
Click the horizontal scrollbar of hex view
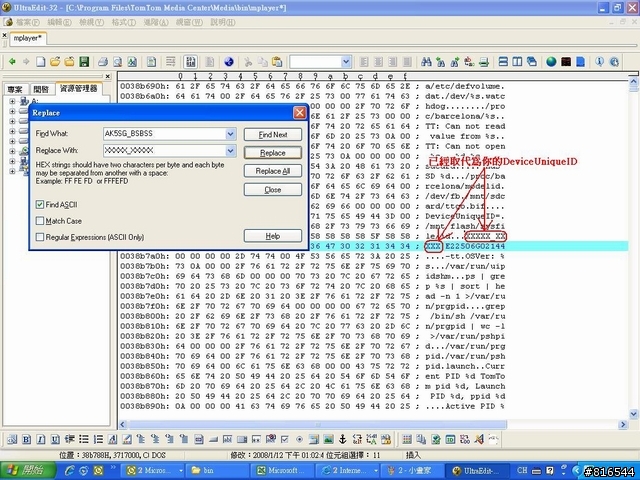pos(316,424)
